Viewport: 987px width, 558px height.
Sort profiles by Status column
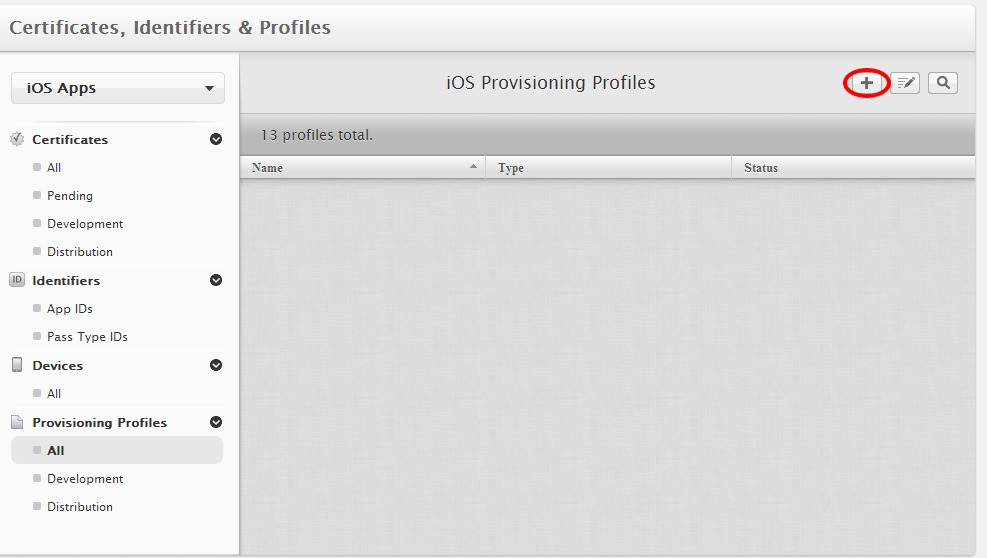pyautogui.click(x=853, y=168)
